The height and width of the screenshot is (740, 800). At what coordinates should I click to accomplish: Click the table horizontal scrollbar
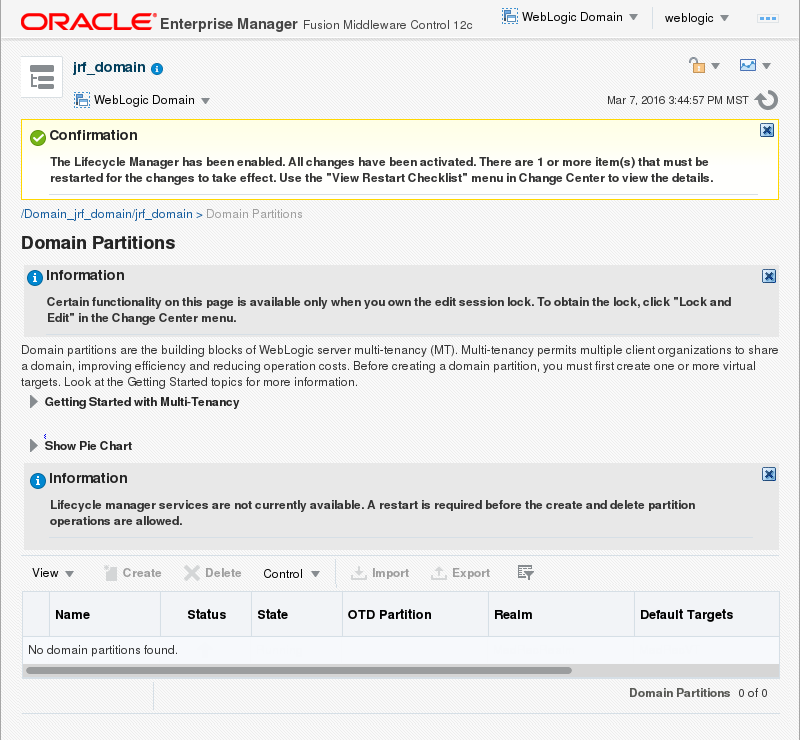(x=299, y=671)
